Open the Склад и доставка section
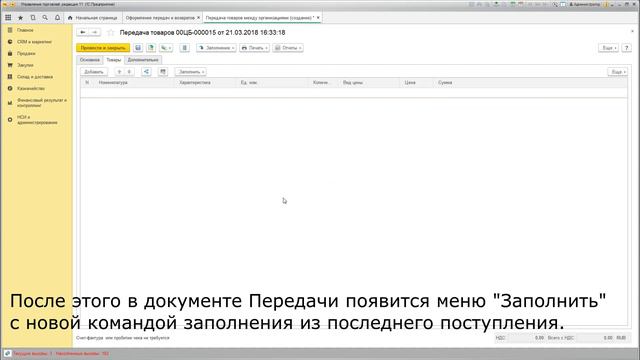The height and width of the screenshot is (360, 640). click(35, 77)
